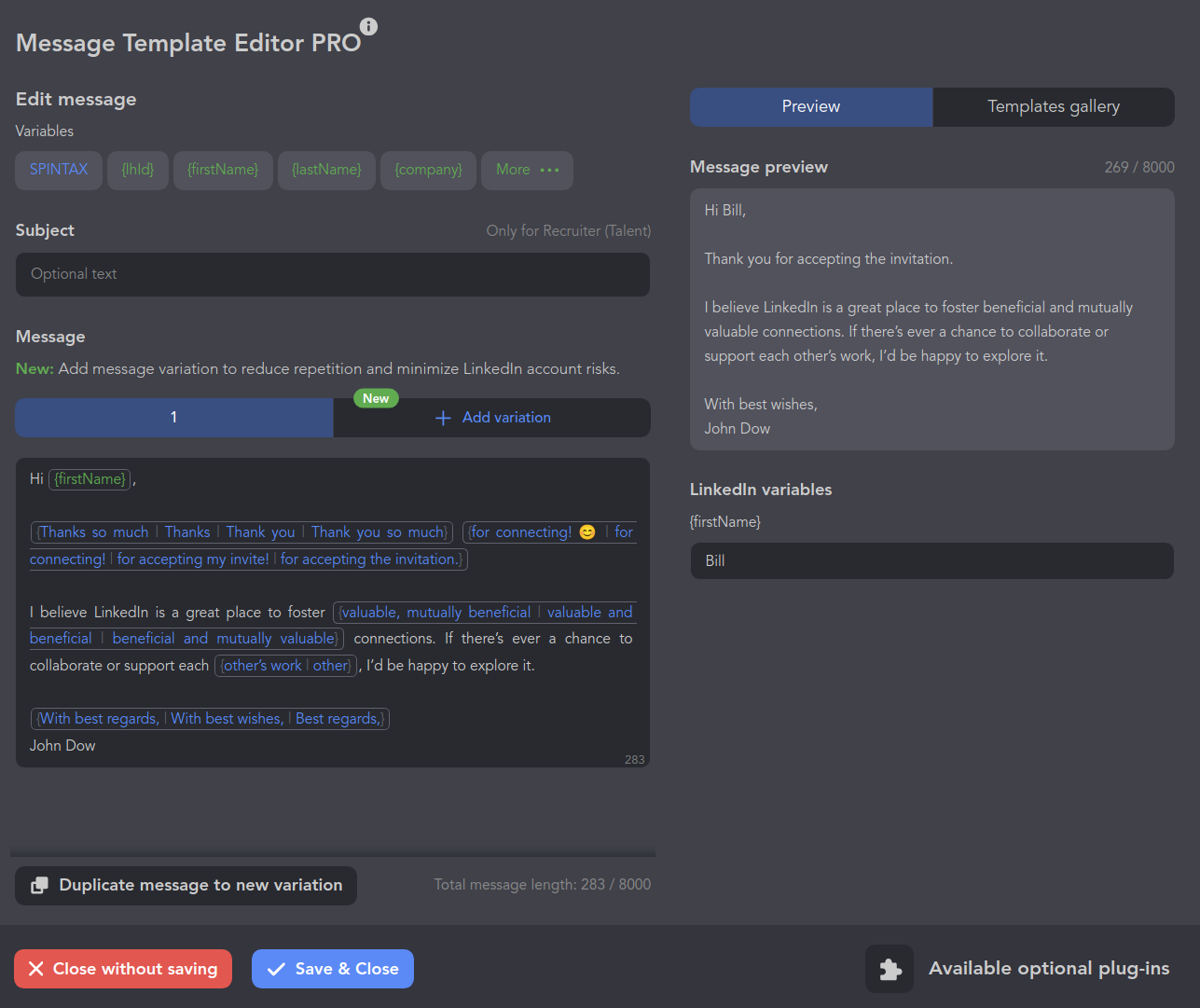1200x1008 pixels.
Task: Click the greeting spintax group in message
Action: click(242, 532)
